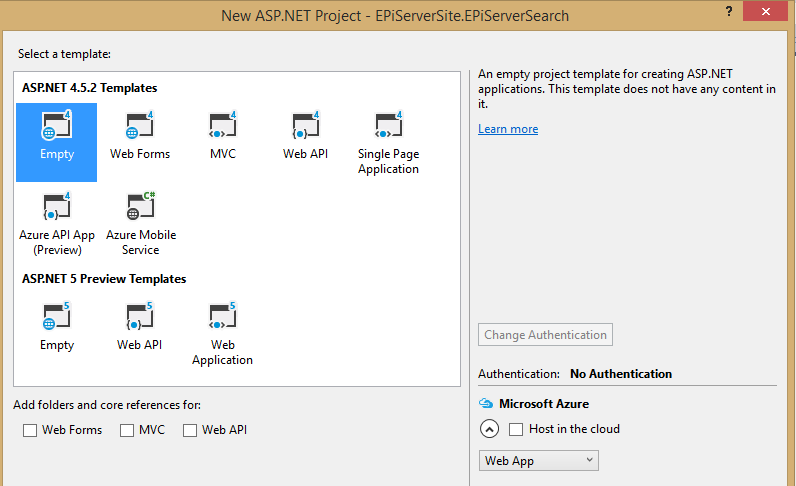Open dialog help with question mark
The image size is (796, 486).
(729, 11)
